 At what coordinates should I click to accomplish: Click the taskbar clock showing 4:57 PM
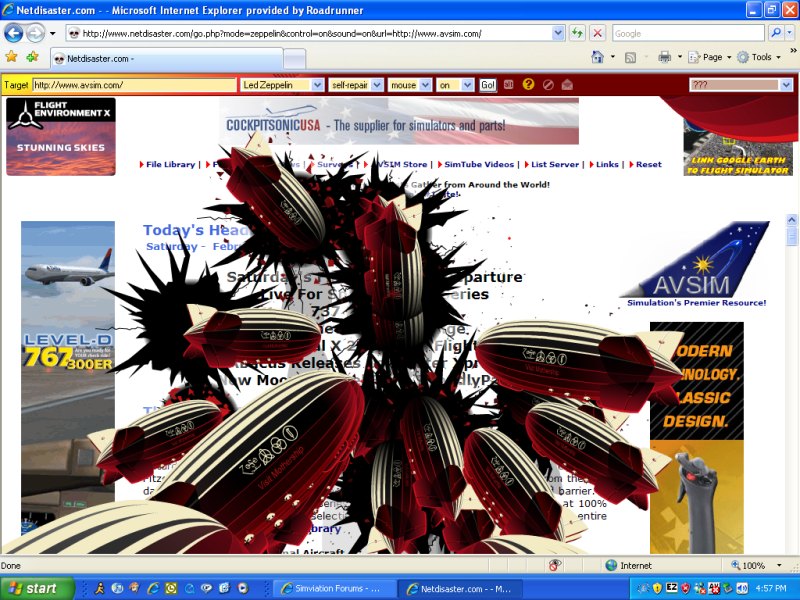(770, 588)
